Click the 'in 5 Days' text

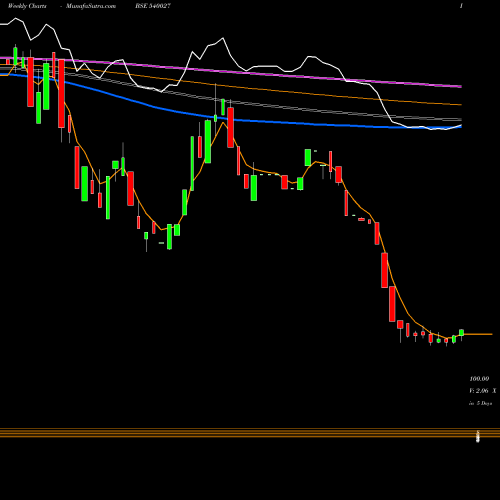[x=481, y=403]
